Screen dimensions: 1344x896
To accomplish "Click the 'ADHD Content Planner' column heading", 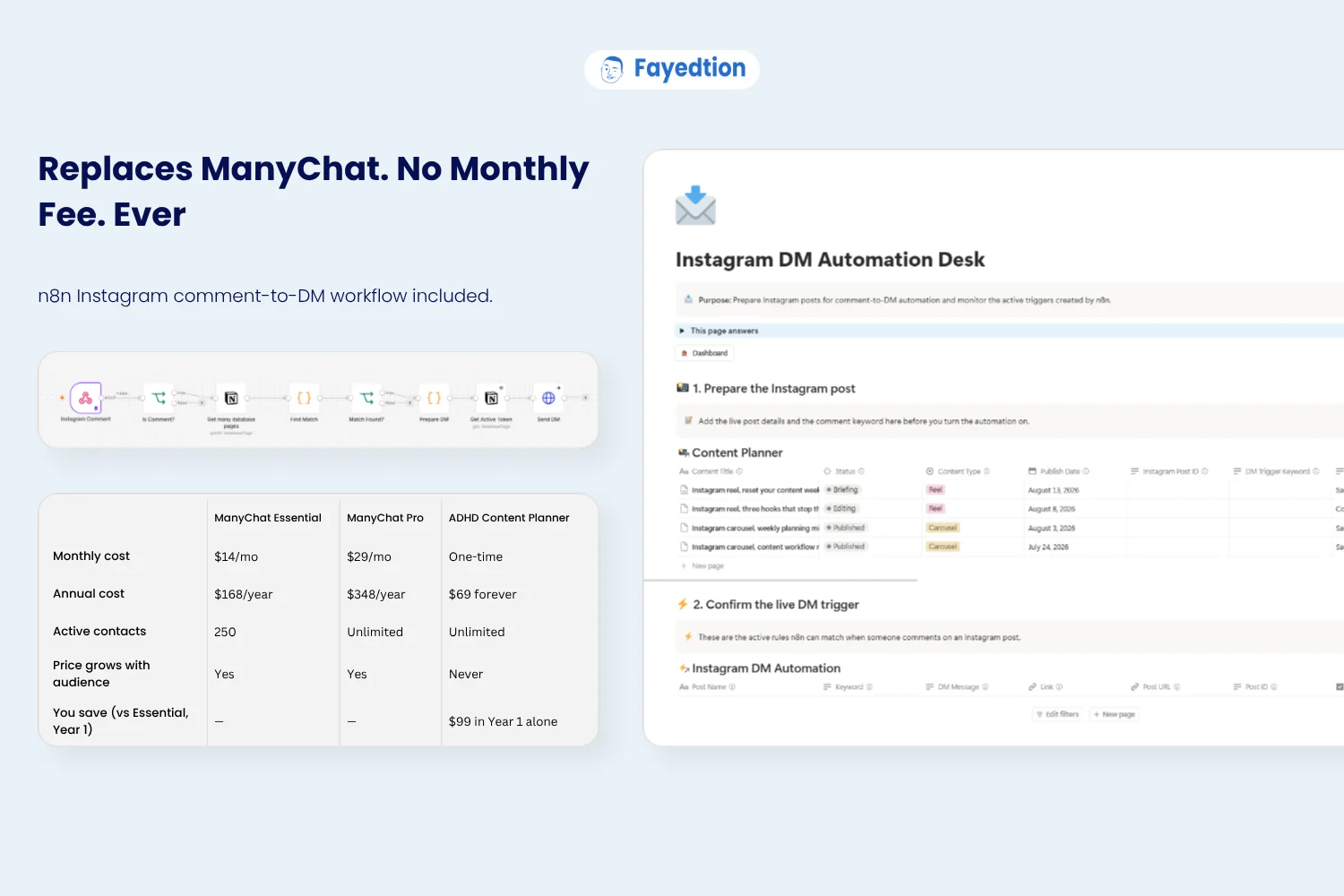I will (x=509, y=518).
